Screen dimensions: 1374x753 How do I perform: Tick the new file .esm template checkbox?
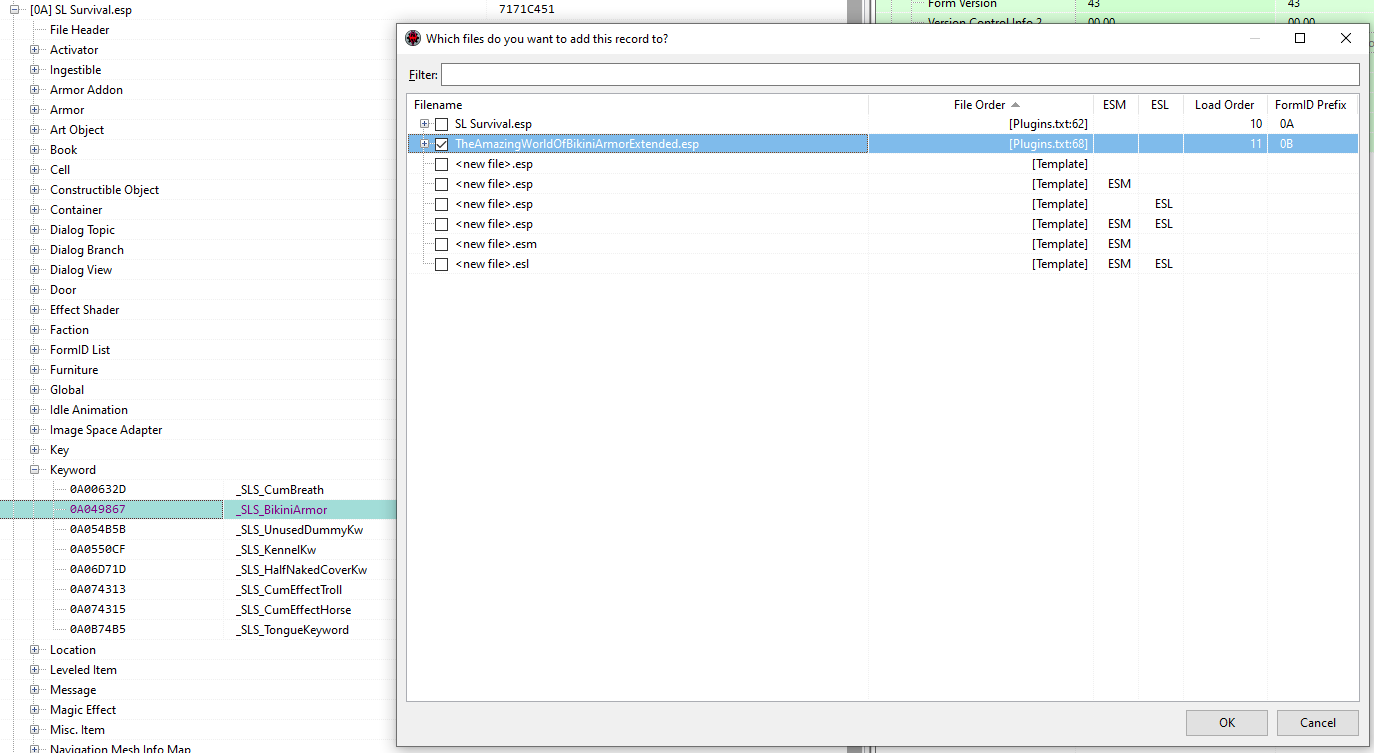click(x=441, y=244)
